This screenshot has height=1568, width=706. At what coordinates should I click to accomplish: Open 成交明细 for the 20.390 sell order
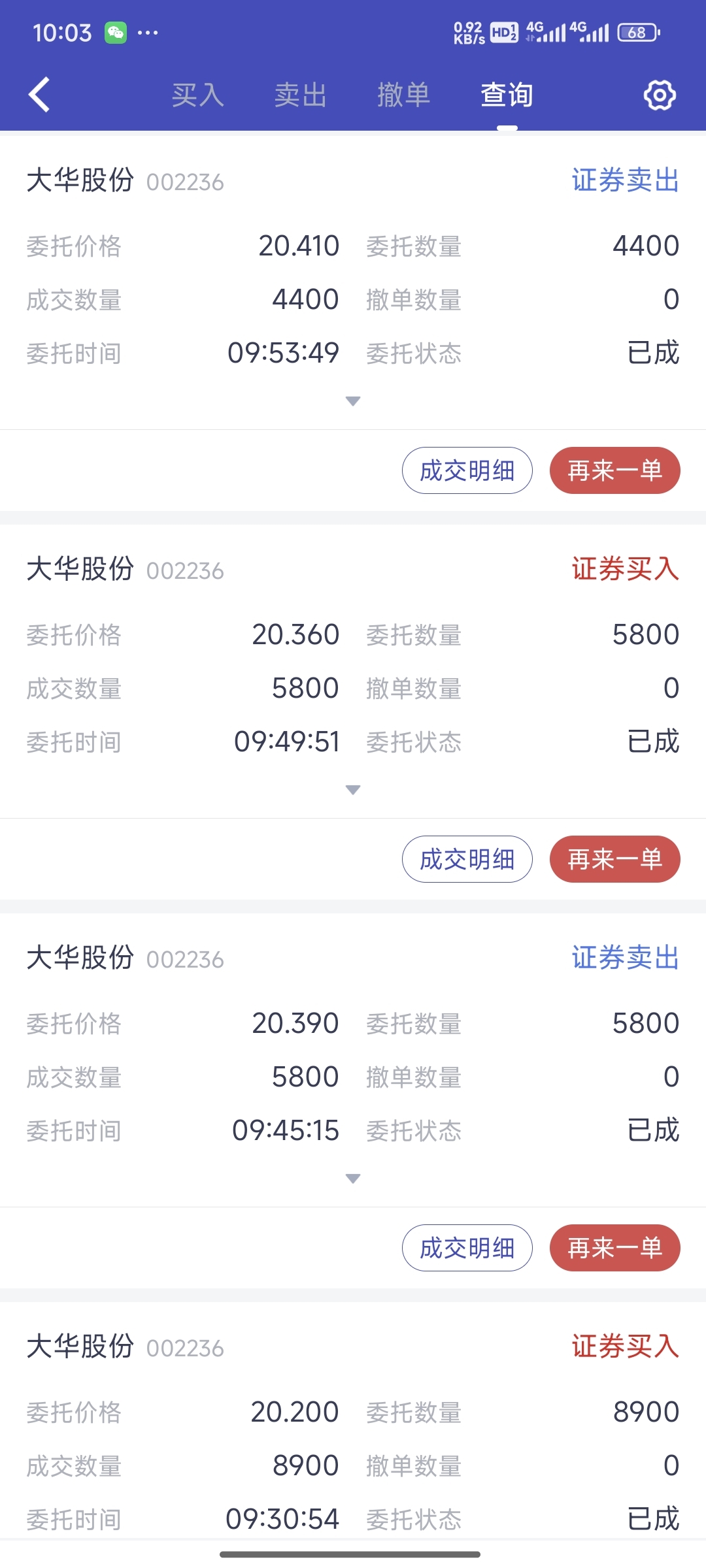tap(467, 1248)
